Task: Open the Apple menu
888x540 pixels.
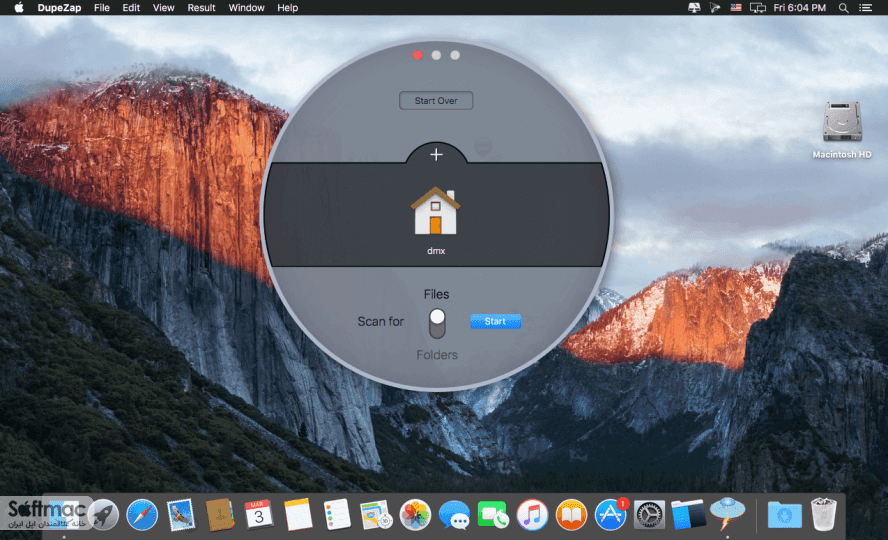Action: (x=19, y=8)
